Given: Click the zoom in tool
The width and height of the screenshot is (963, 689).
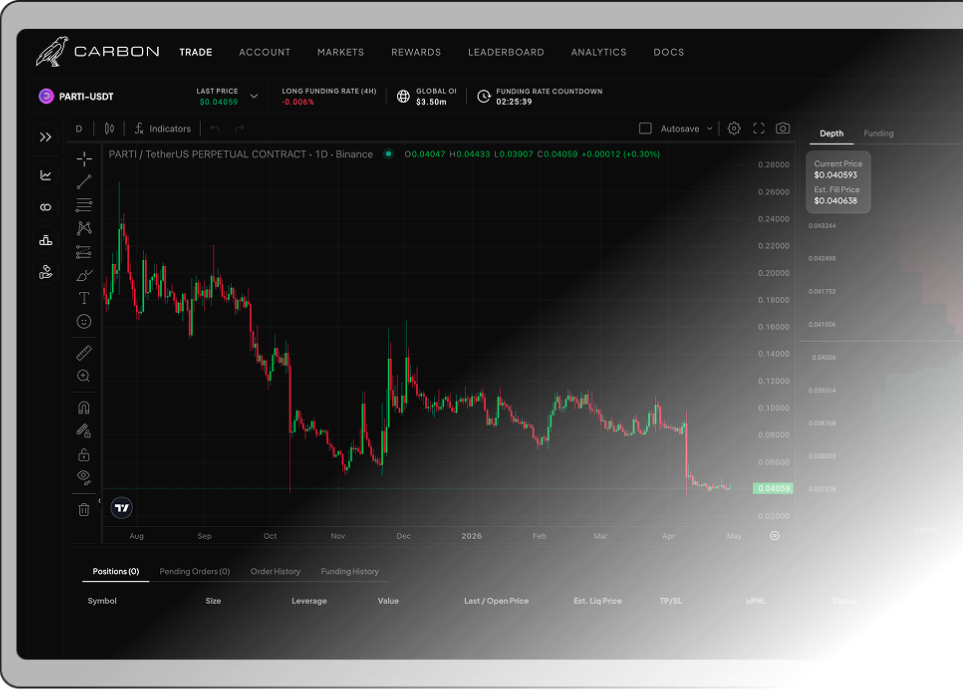Looking at the screenshot, I should (84, 376).
